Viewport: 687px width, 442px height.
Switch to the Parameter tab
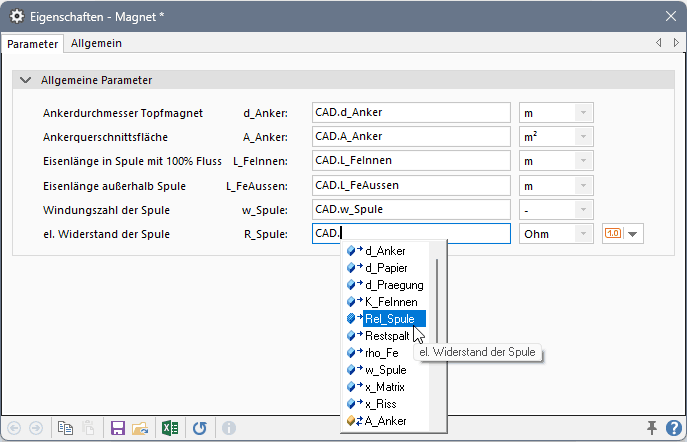point(32,44)
